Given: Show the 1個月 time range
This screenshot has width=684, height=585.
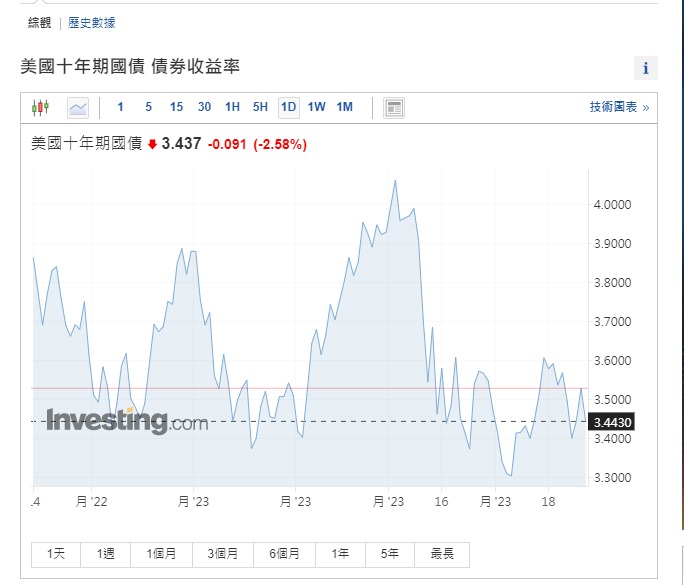Looking at the screenshot, I should point(161,554).
